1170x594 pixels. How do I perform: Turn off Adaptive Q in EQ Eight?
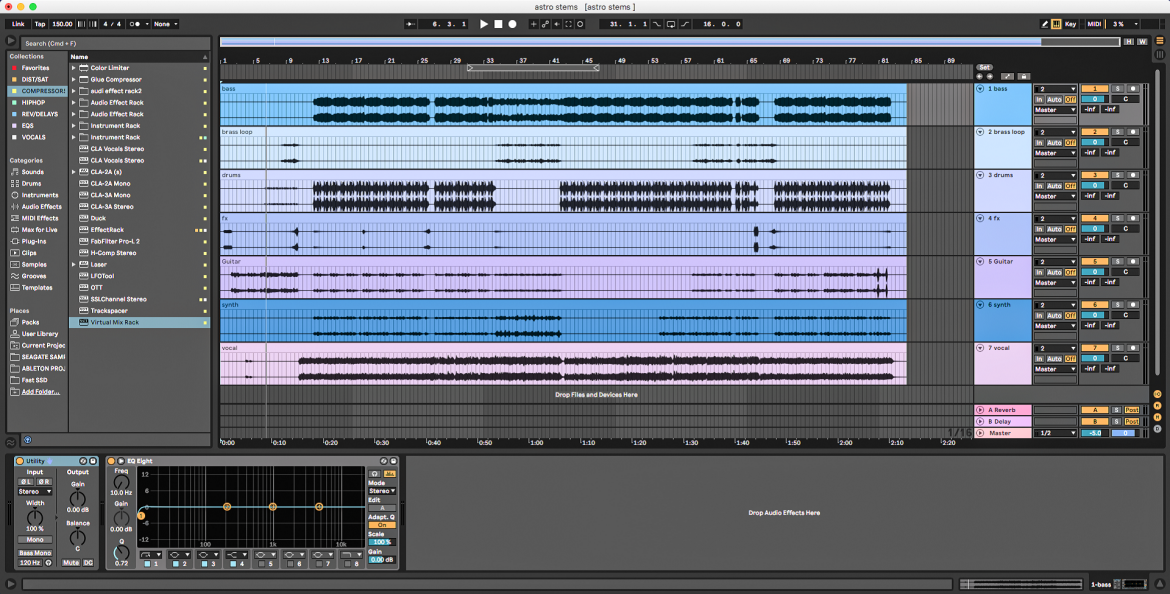382,525
